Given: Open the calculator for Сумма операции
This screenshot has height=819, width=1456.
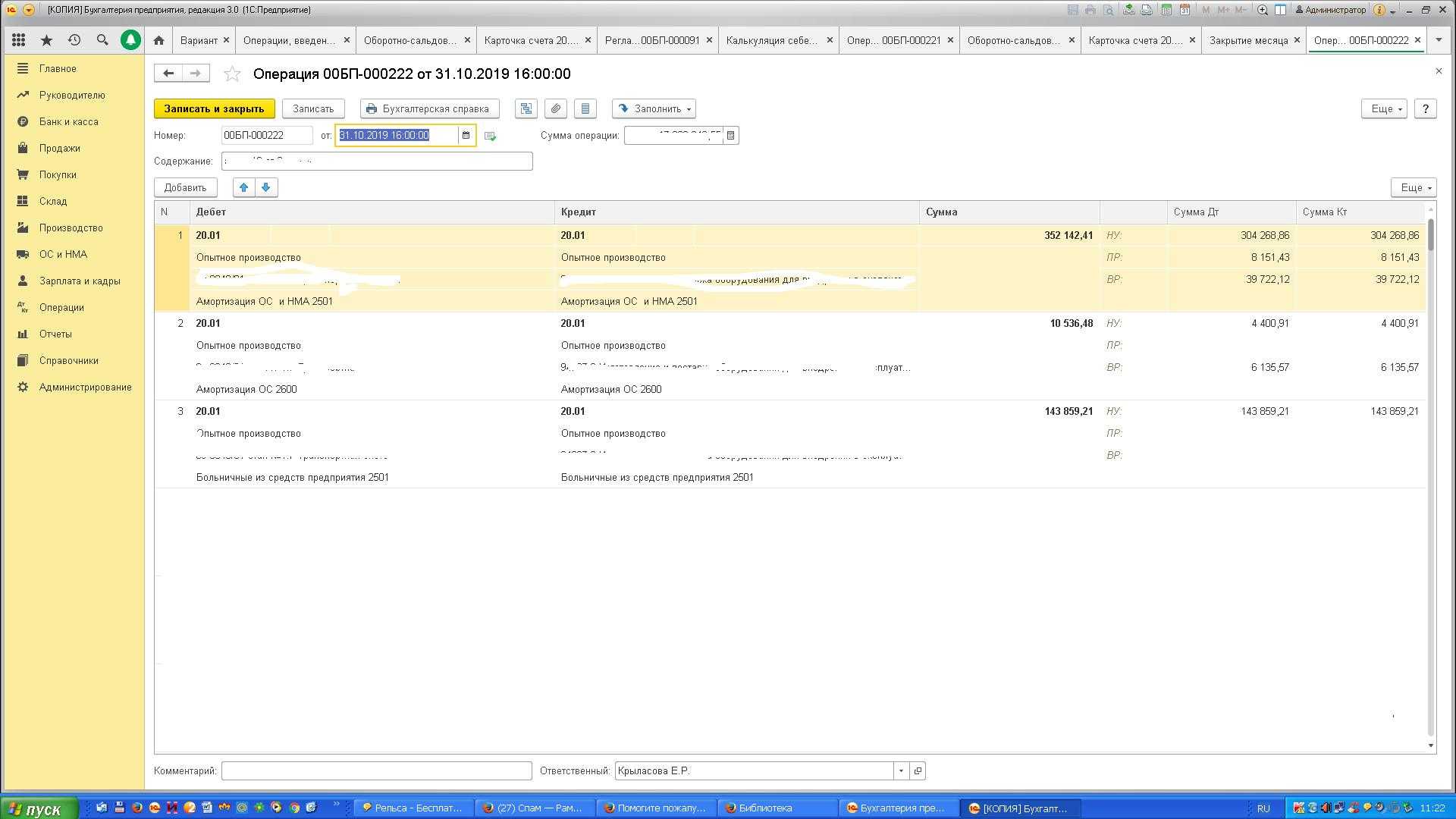Looking at the screenshot, I should (x=730, y=135).
